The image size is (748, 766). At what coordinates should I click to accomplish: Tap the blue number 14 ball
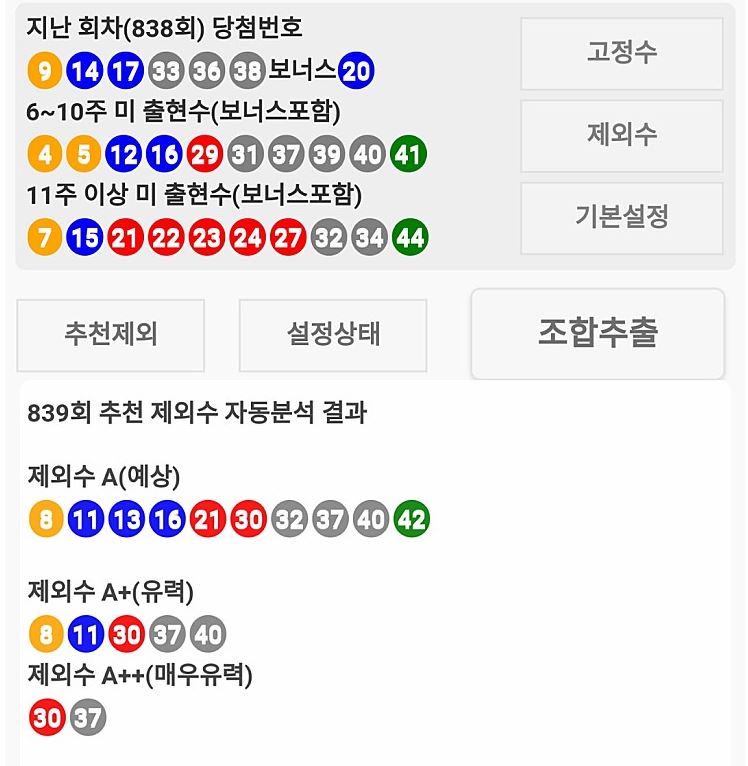point(85,70)
